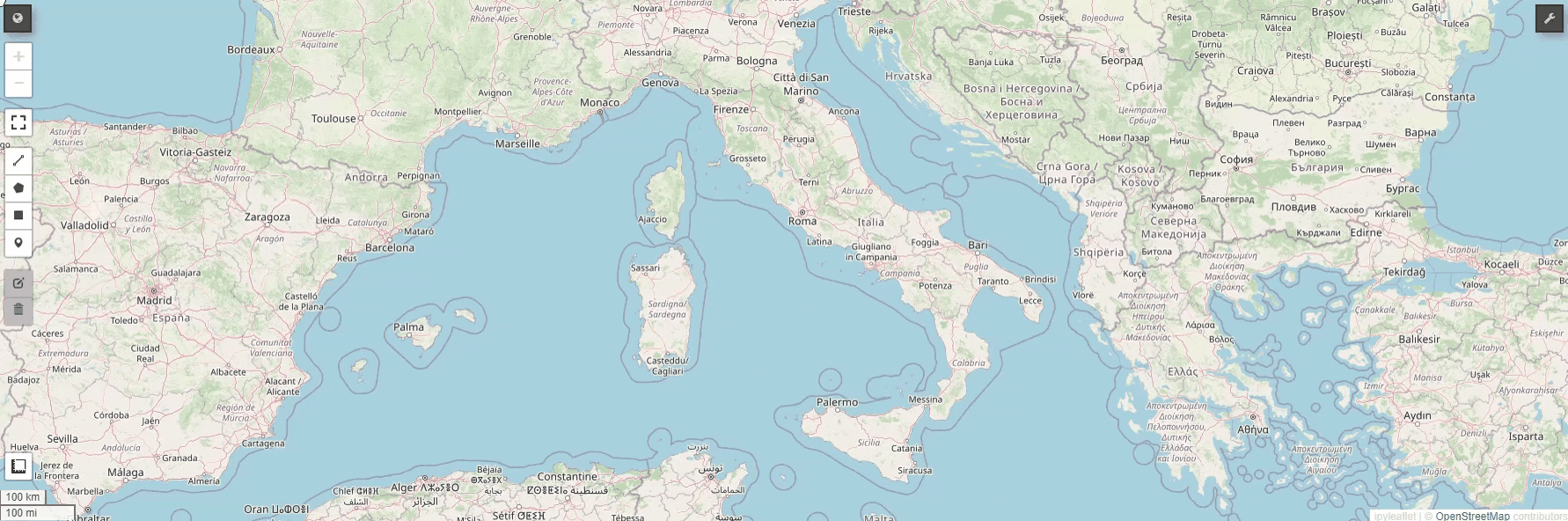Open the wrench tools panel
1568x521 pixels.
click(1550, 18)
